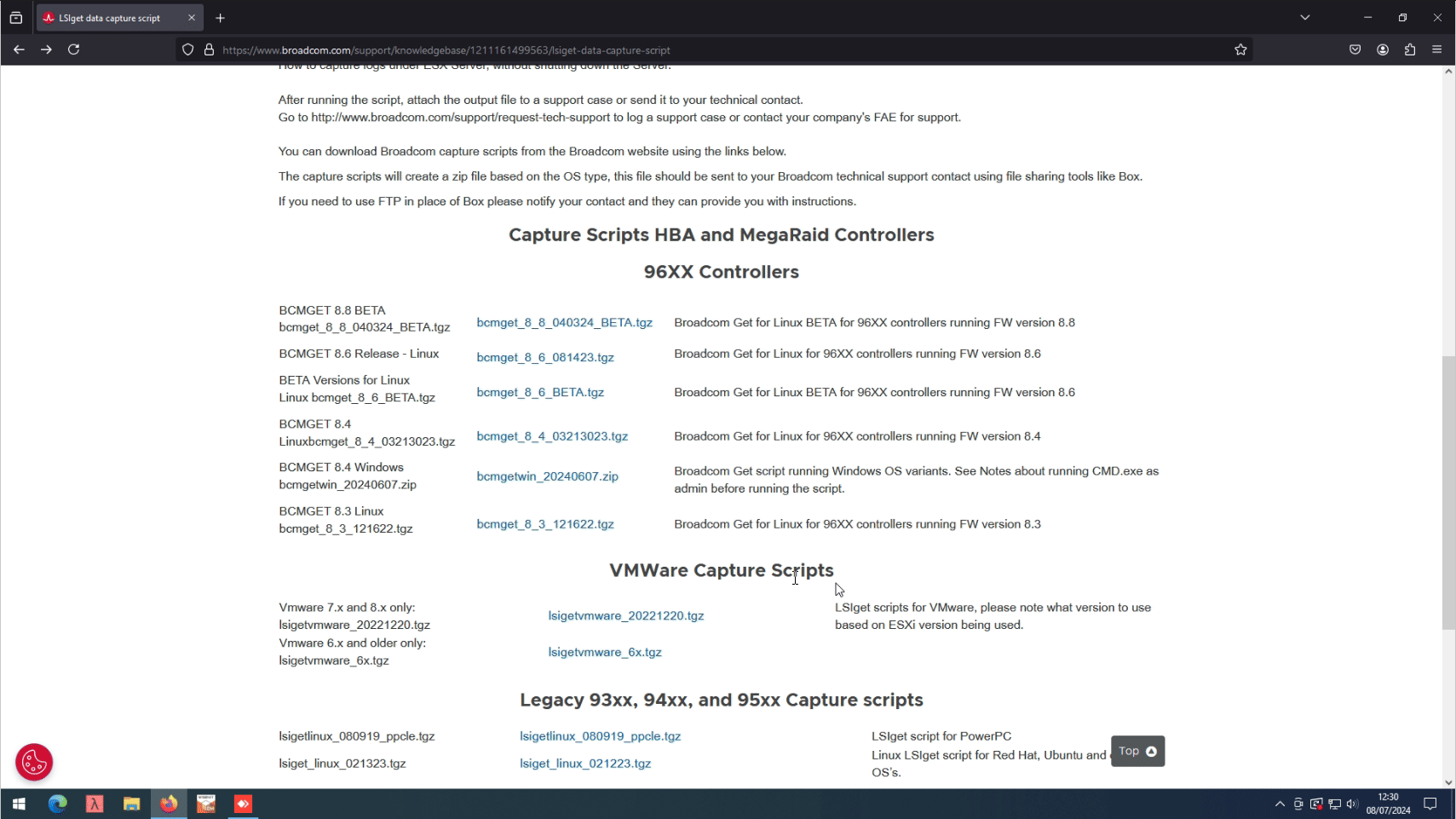Download bcmget_8_4_03213023.tgz link
The height and width of the screenshot is (819, 1456).
[552, 436]
